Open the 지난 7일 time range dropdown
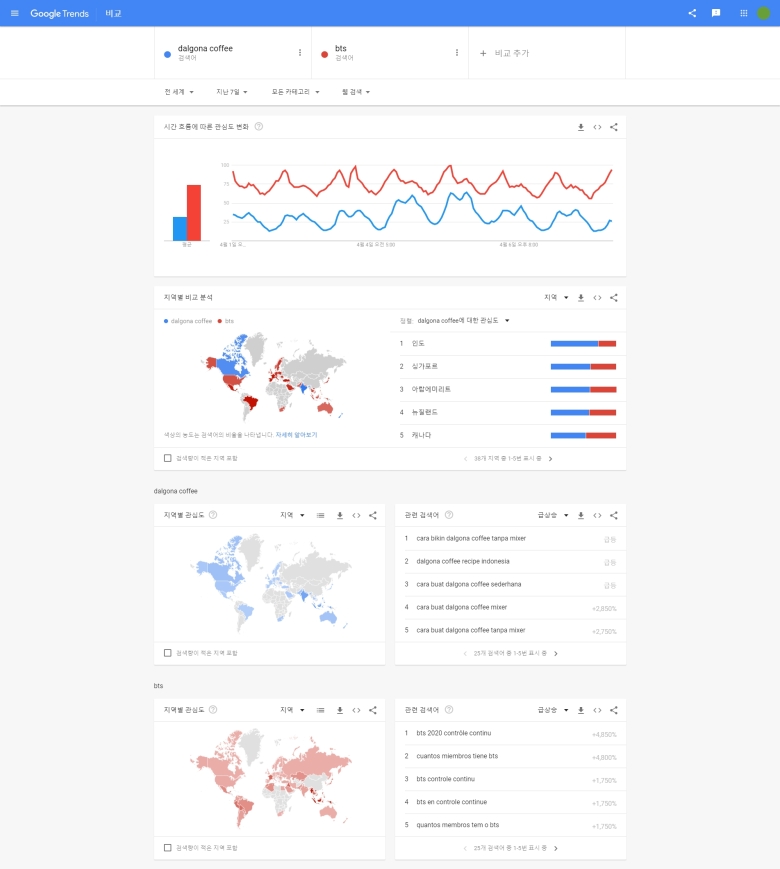 click(233, 92)
